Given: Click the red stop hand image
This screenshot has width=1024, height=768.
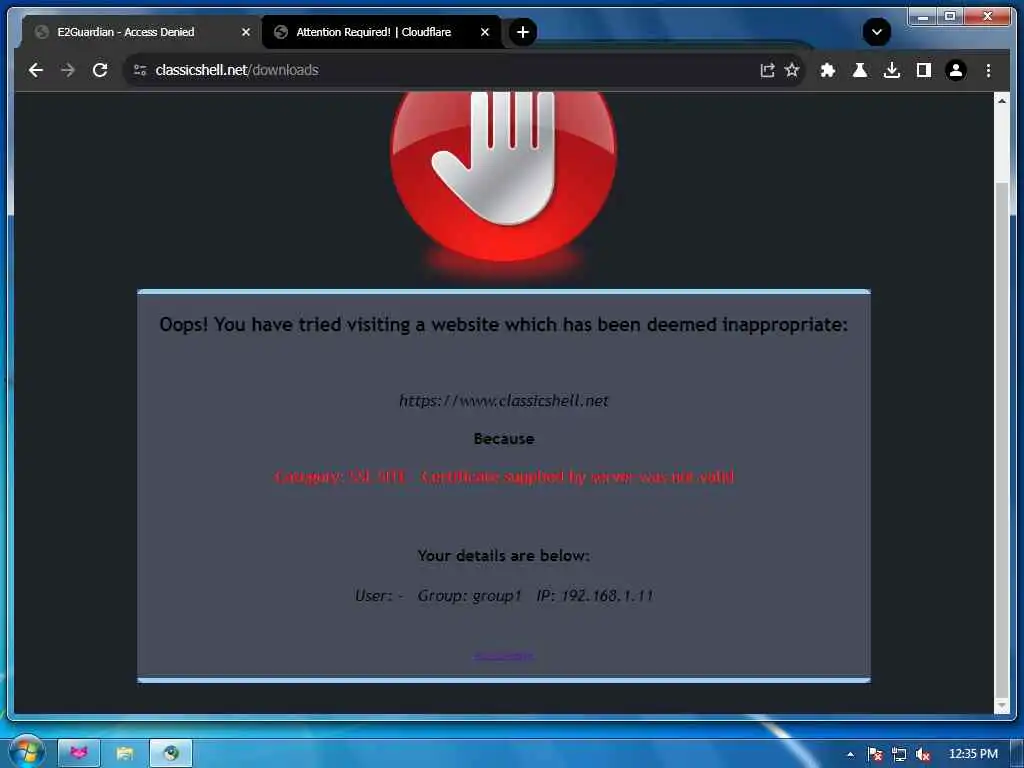Looking at the screenshot, I should click(504, 176).
